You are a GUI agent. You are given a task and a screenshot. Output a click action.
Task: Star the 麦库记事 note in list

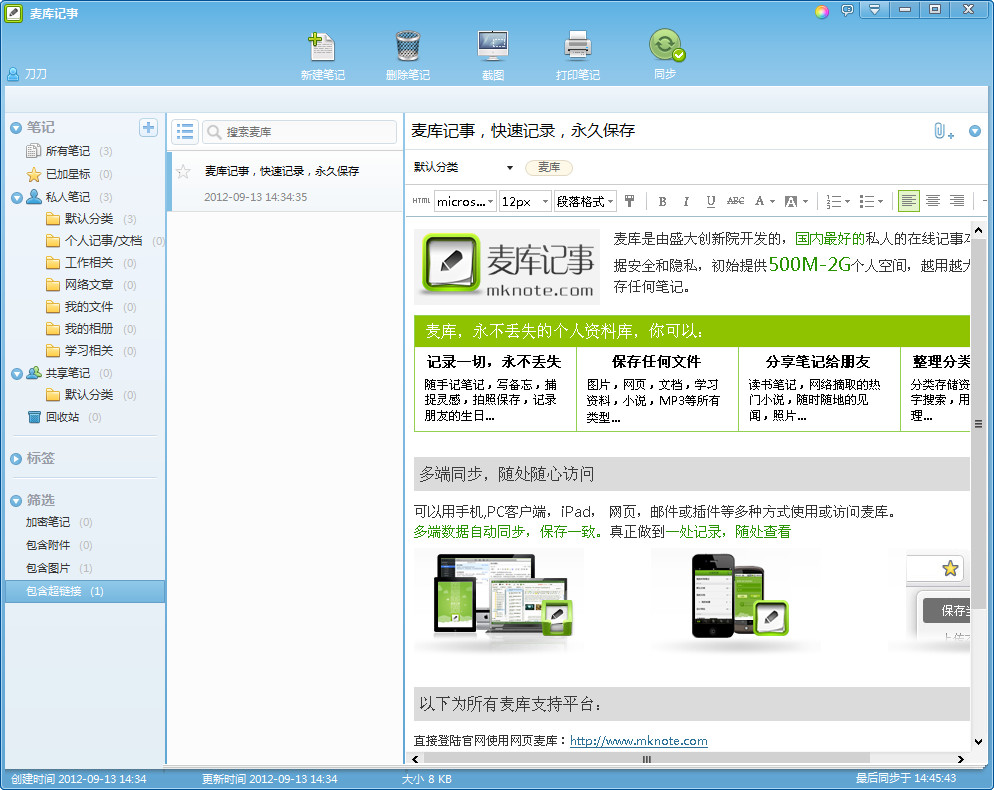tap(183, 171)
